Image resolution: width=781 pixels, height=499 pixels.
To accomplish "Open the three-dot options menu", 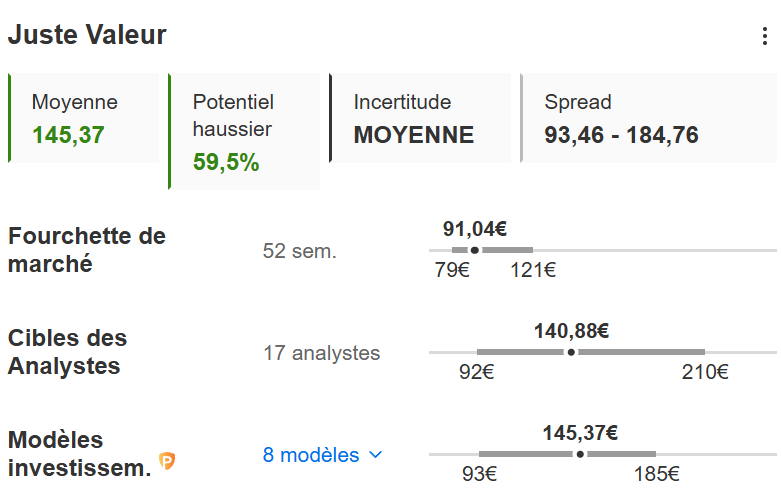I will coord(765,37).
